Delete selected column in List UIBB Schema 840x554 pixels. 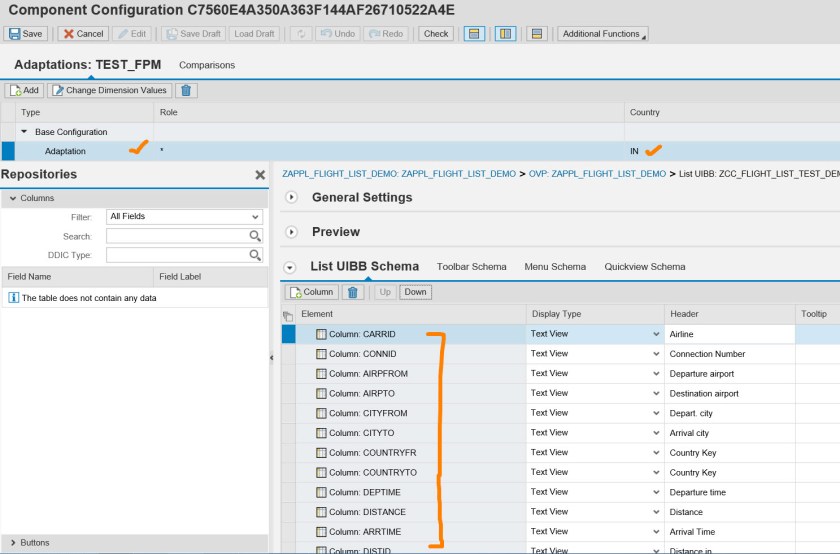352,292
